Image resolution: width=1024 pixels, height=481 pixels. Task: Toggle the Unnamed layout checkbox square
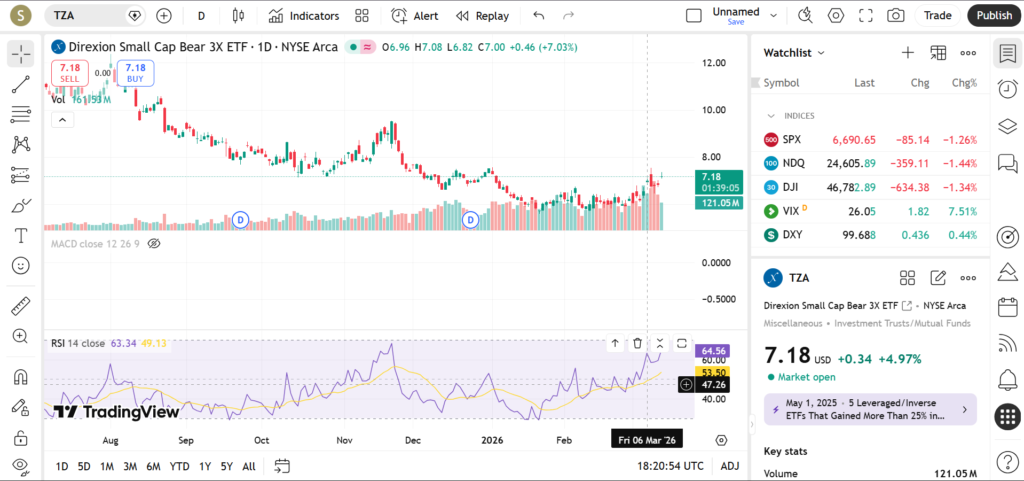pos(693,16)
